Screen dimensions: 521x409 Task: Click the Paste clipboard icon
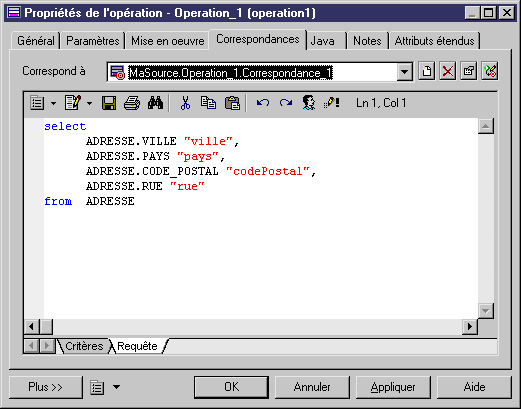(x=232, y=103)
